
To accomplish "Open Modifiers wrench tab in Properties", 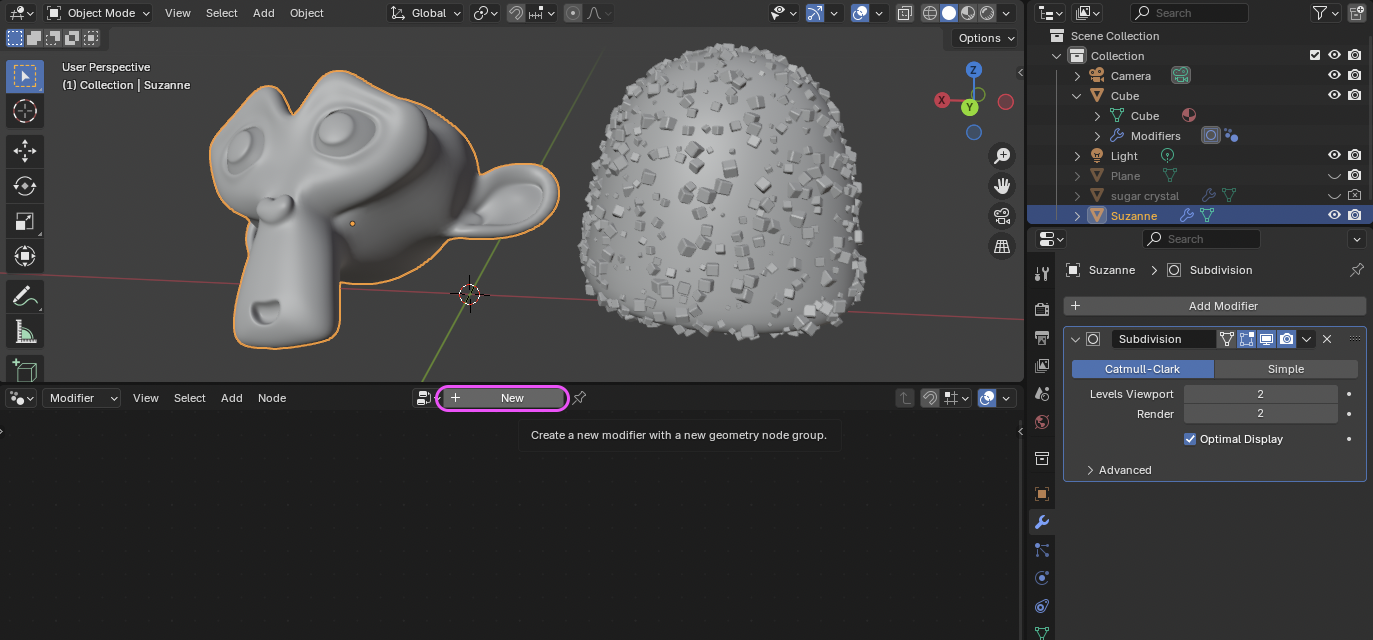I will point(1041,522).
